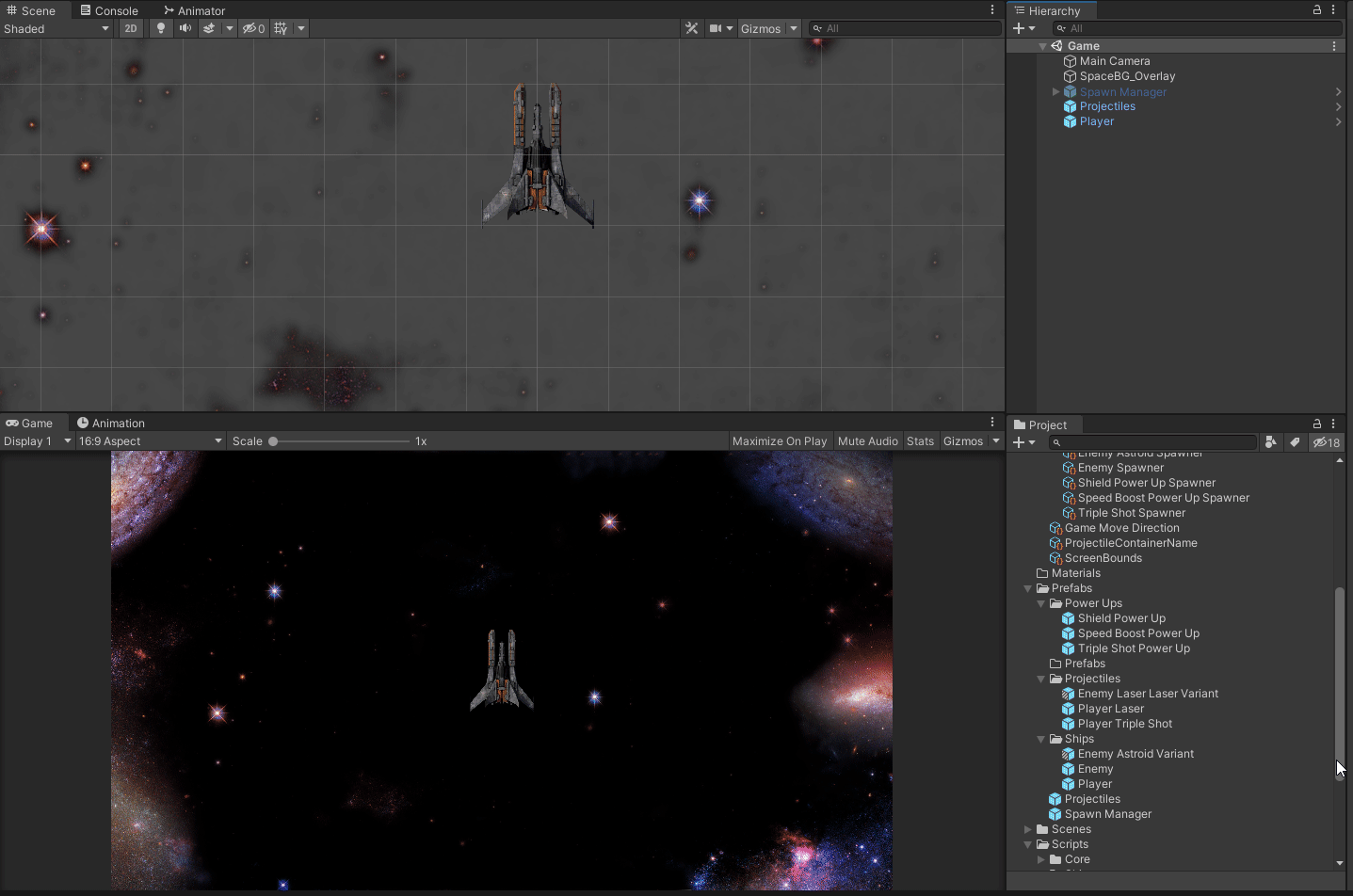Open Display 1 dropdown in Game view

(38, 440)
